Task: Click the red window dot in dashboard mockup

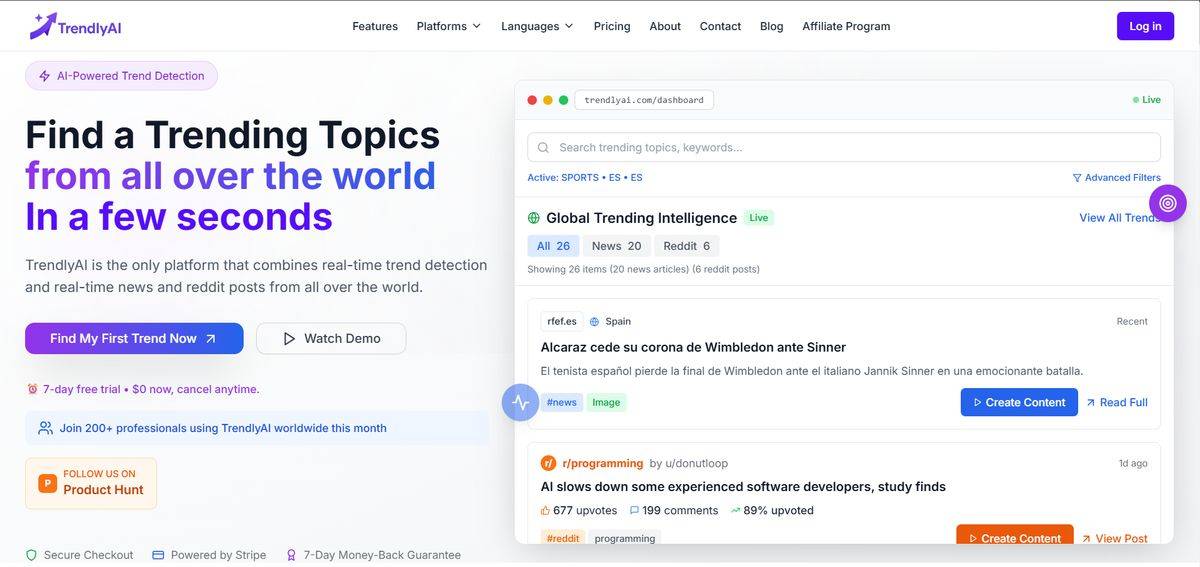Action: pyautogui.click(x=532, y=100)
